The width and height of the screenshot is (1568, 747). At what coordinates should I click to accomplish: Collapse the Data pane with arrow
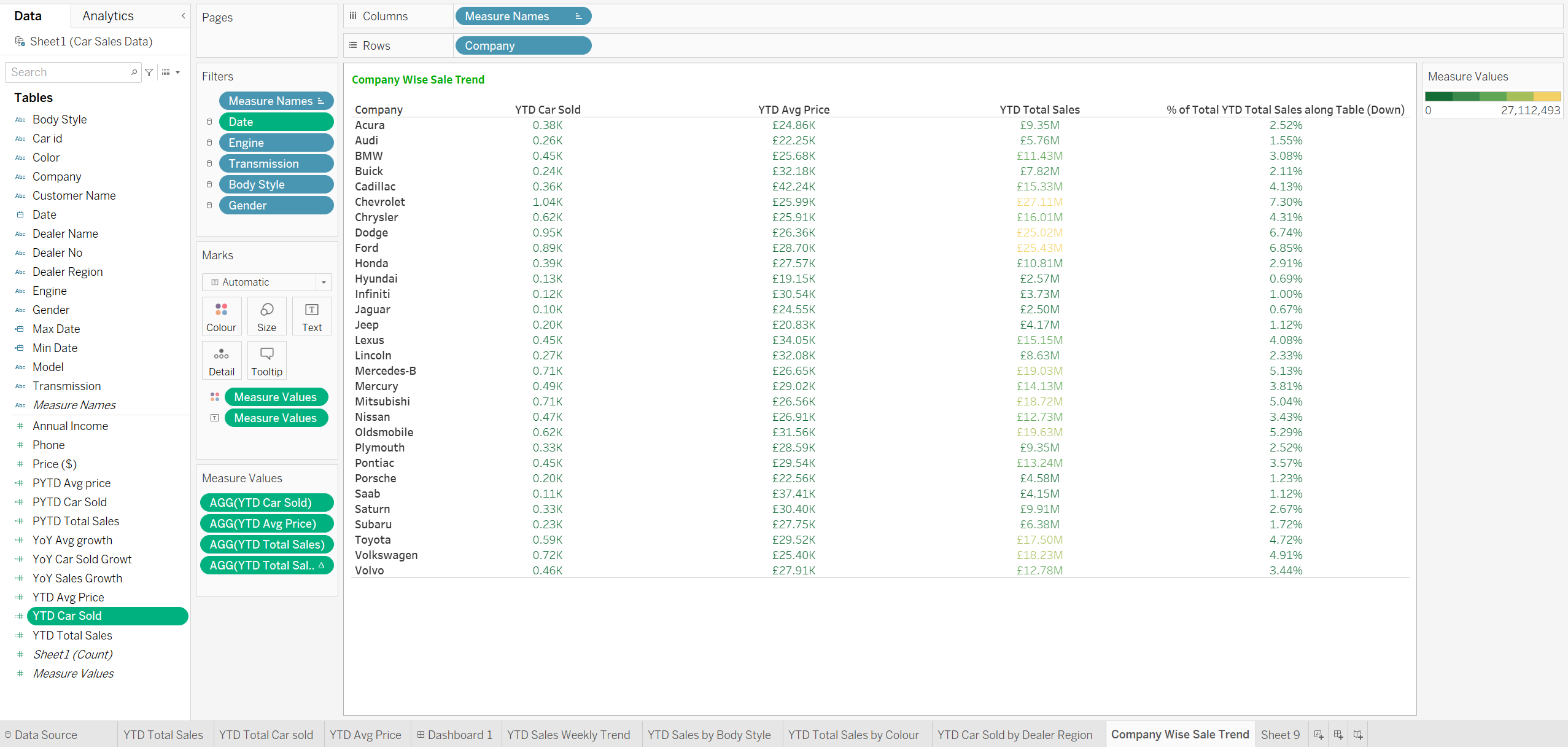183,16
